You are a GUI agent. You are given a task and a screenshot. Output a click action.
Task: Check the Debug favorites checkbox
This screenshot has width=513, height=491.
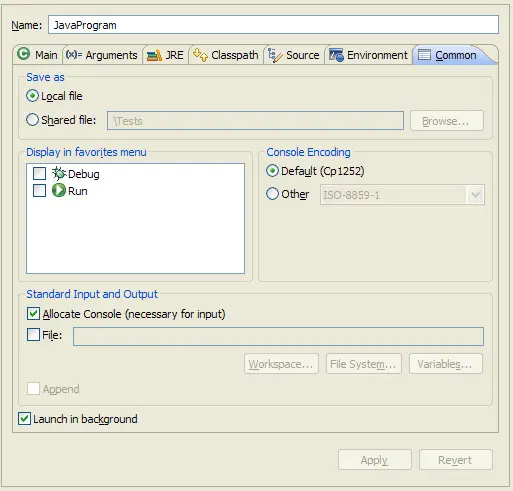(39, 173)
